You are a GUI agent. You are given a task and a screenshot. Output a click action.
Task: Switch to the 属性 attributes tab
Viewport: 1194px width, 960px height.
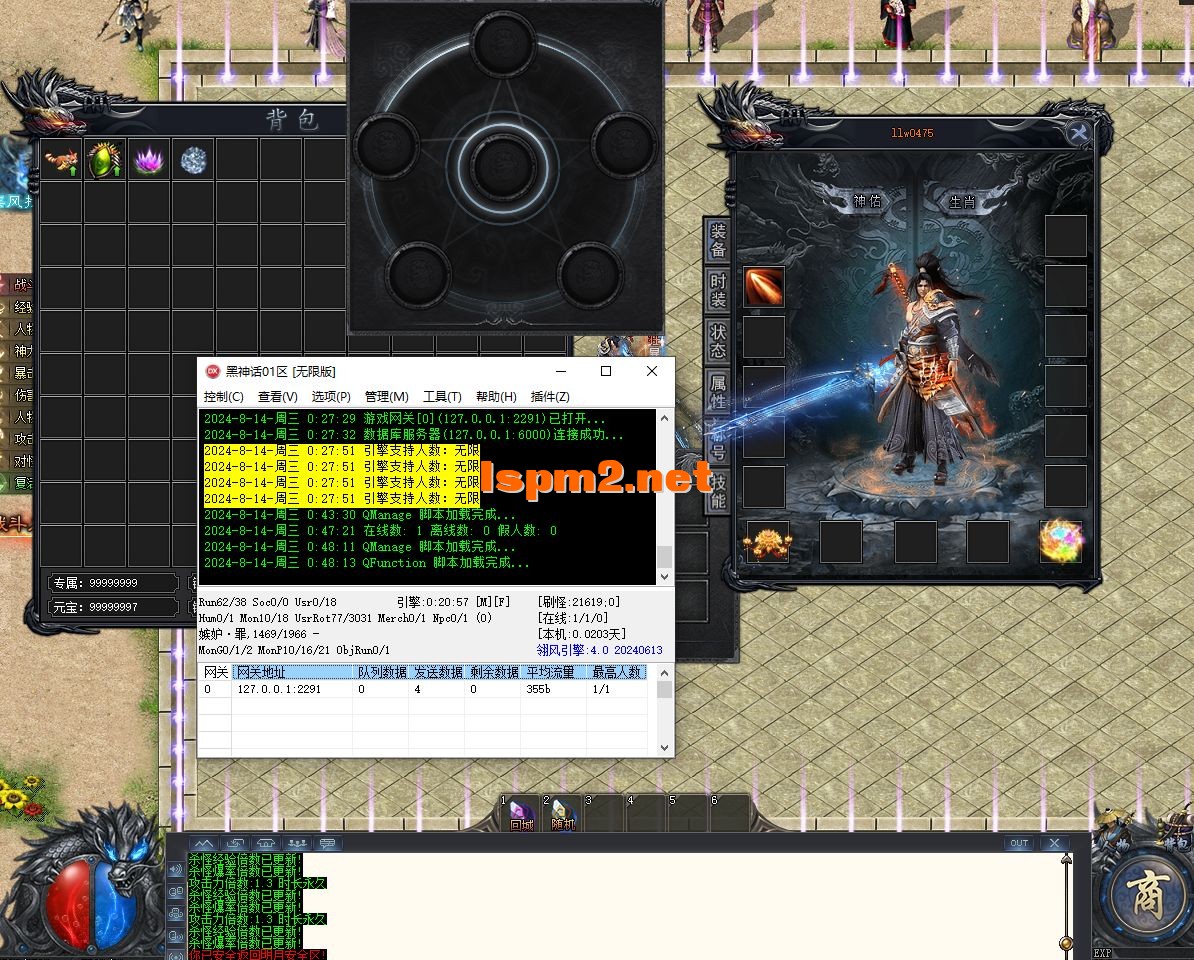point(718,391)
